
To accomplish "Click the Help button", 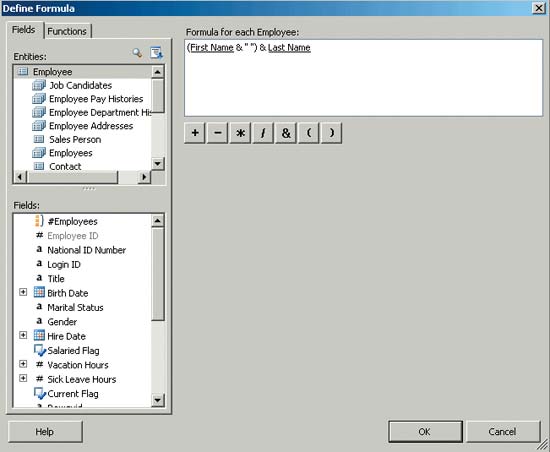I will 45,432.
